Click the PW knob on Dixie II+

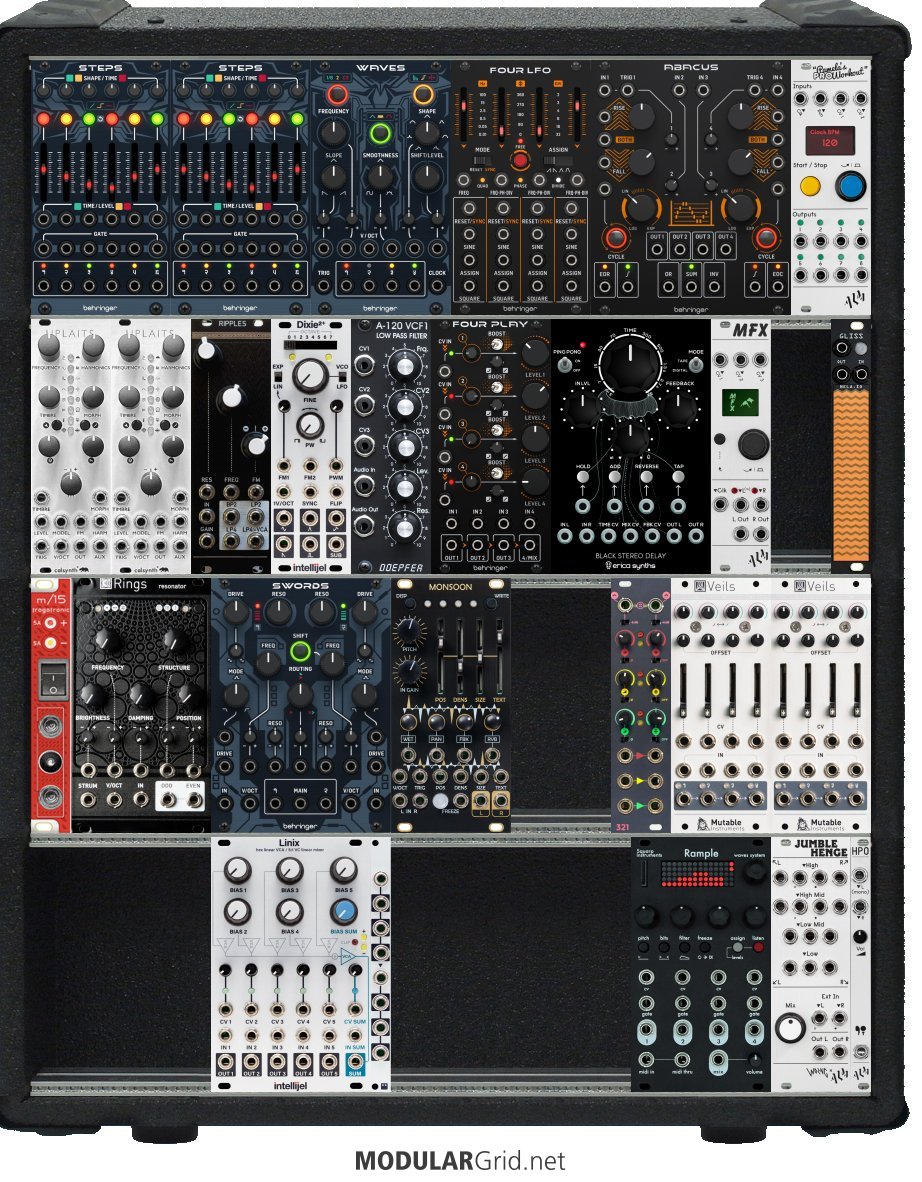tap(310, 424)
